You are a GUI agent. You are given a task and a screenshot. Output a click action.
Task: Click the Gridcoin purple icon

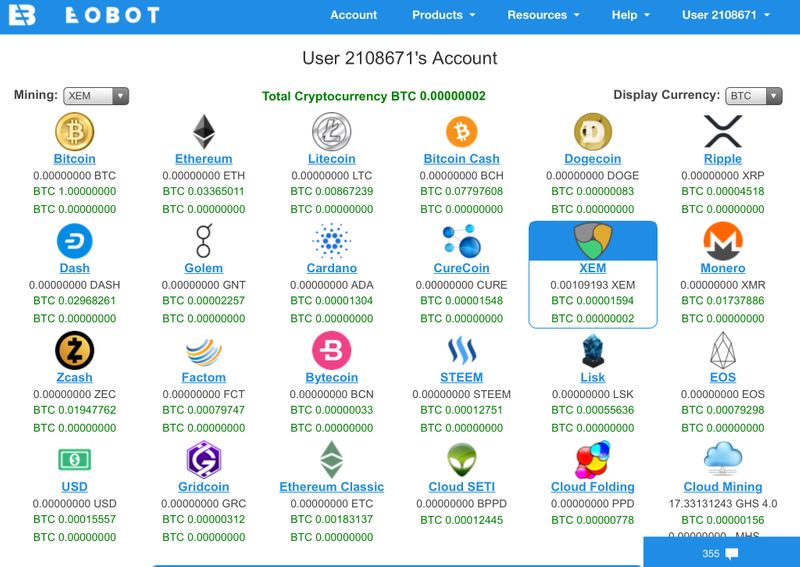point(203,460)
